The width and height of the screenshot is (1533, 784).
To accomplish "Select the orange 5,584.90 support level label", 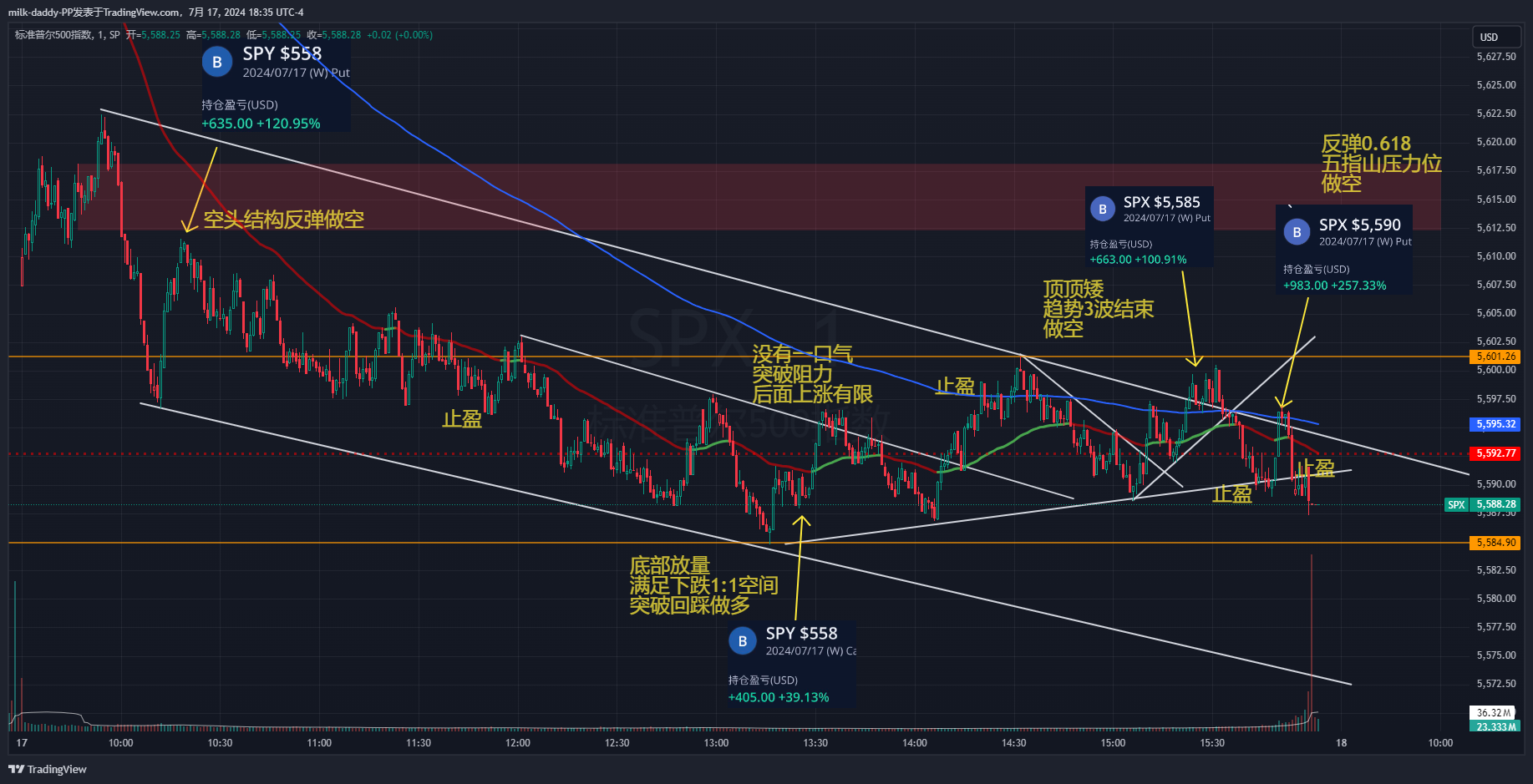I will (x=1495, y=543).
